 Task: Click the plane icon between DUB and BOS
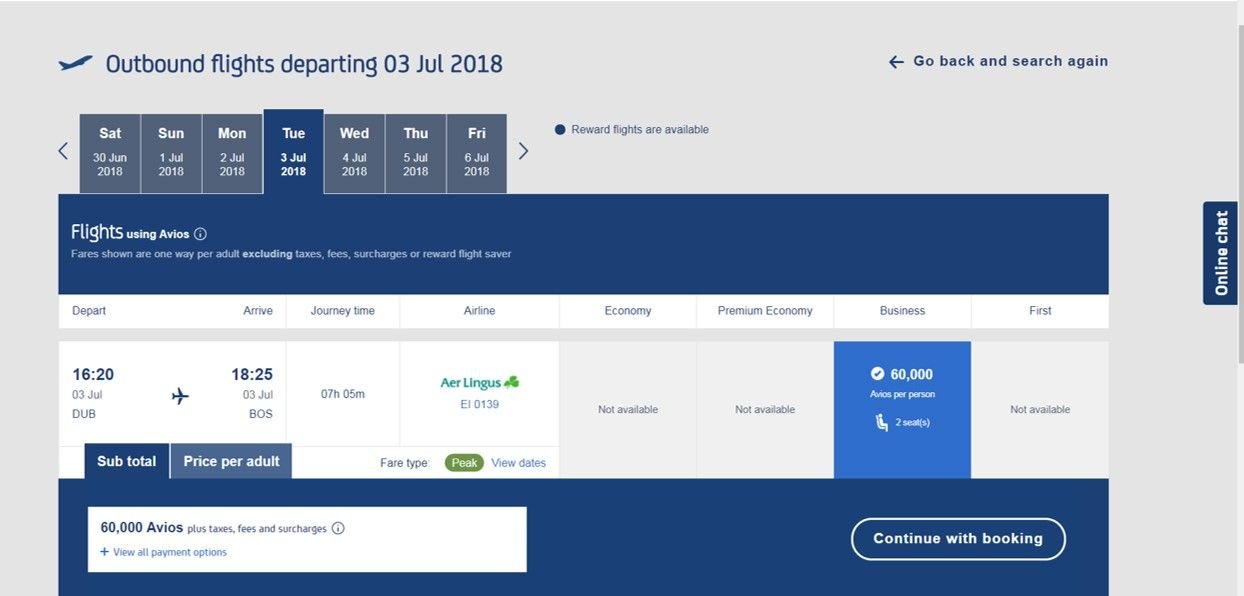(180, 396)
